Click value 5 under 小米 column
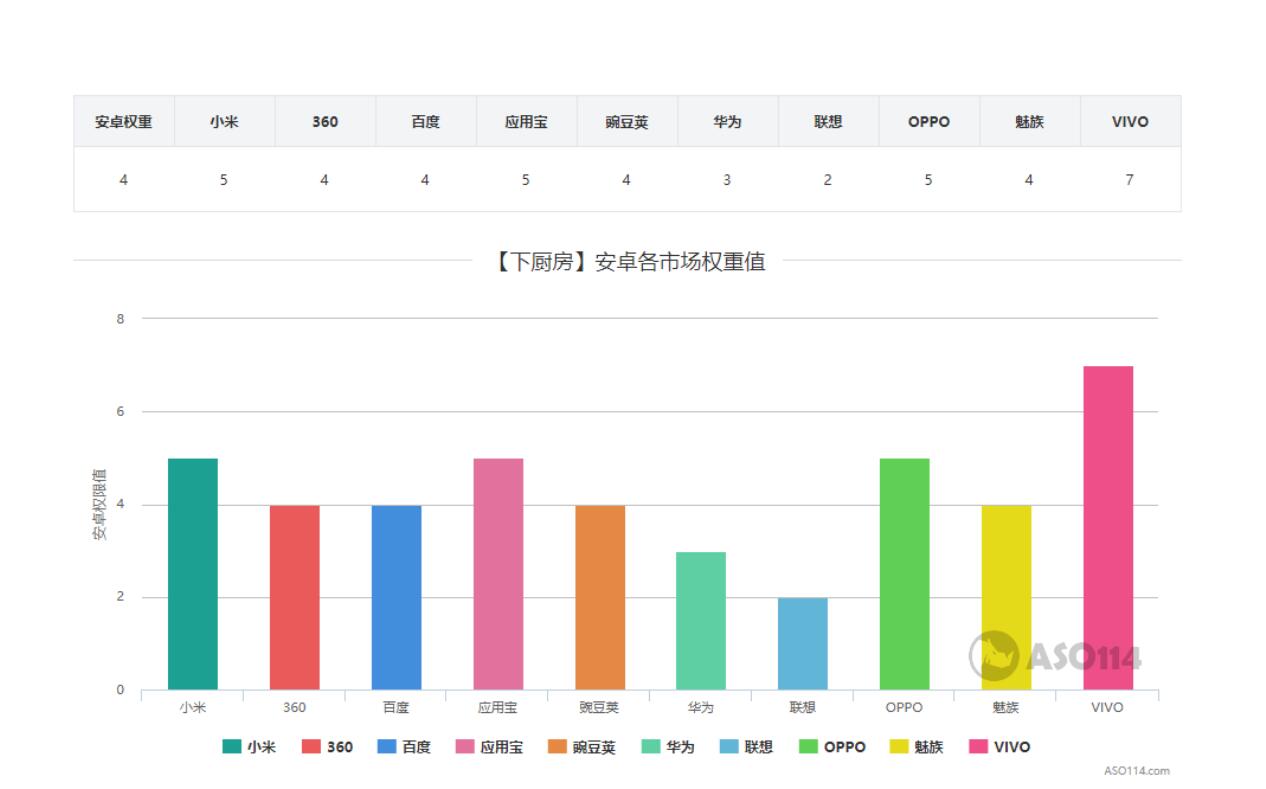Image resolution: width=1266 pixels, height=789 pixels. pyautogui.click(x=224, y=180)
